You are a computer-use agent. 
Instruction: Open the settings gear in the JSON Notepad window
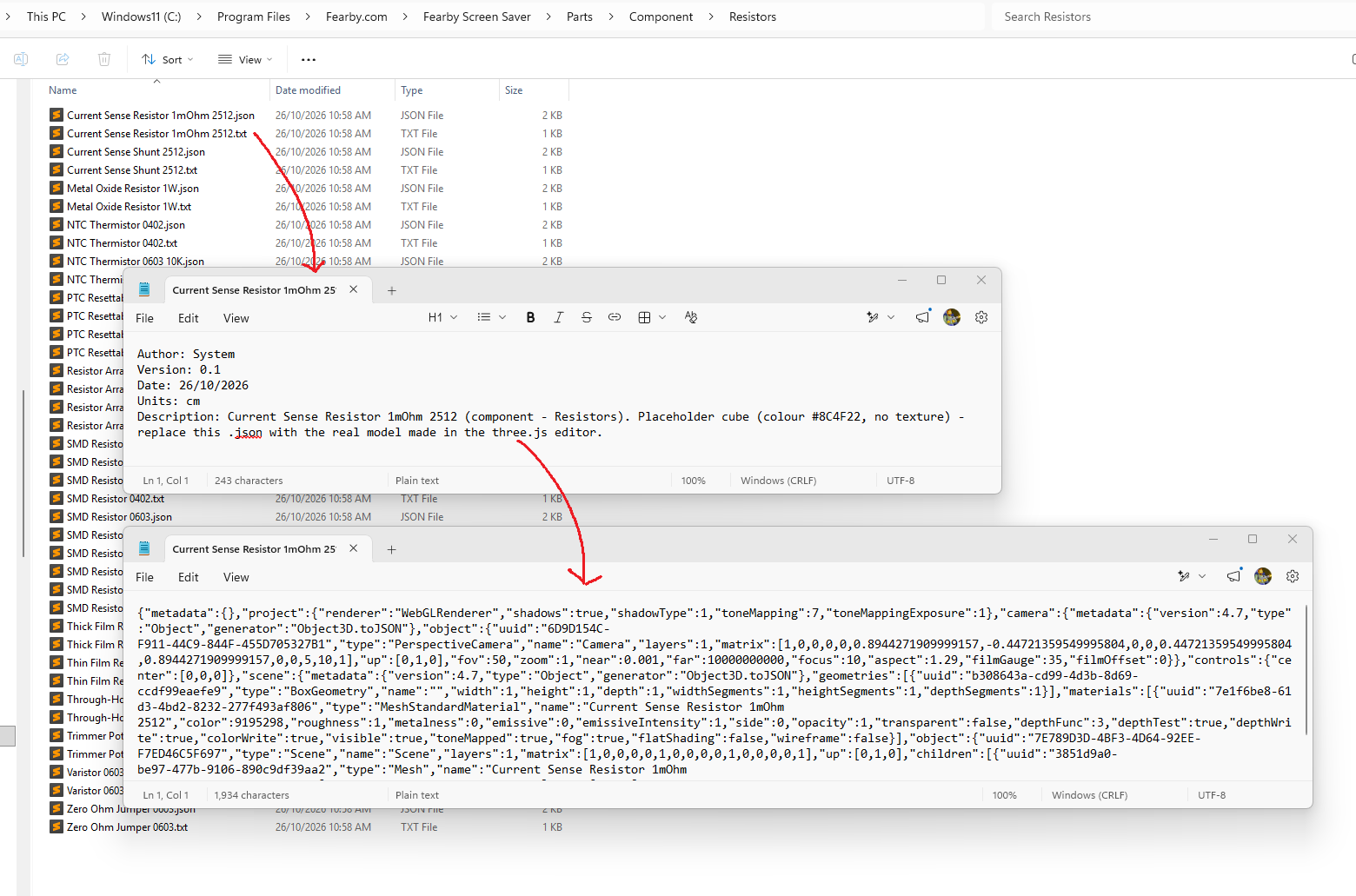tap(1293, 576)
